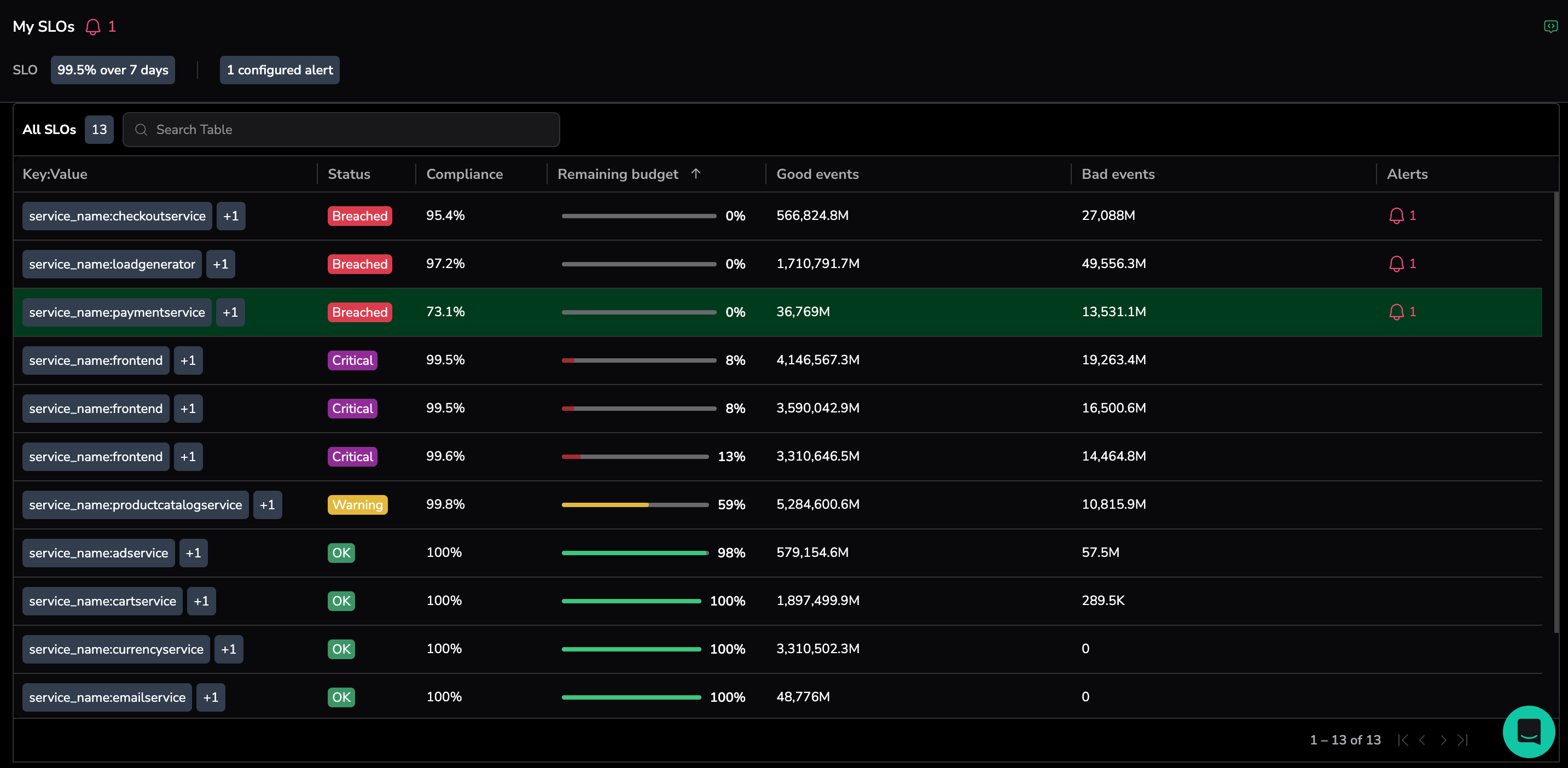
Task: Click the alert bell in paymentservice row
Action: pyautogui.click(x=1396, y=312)
